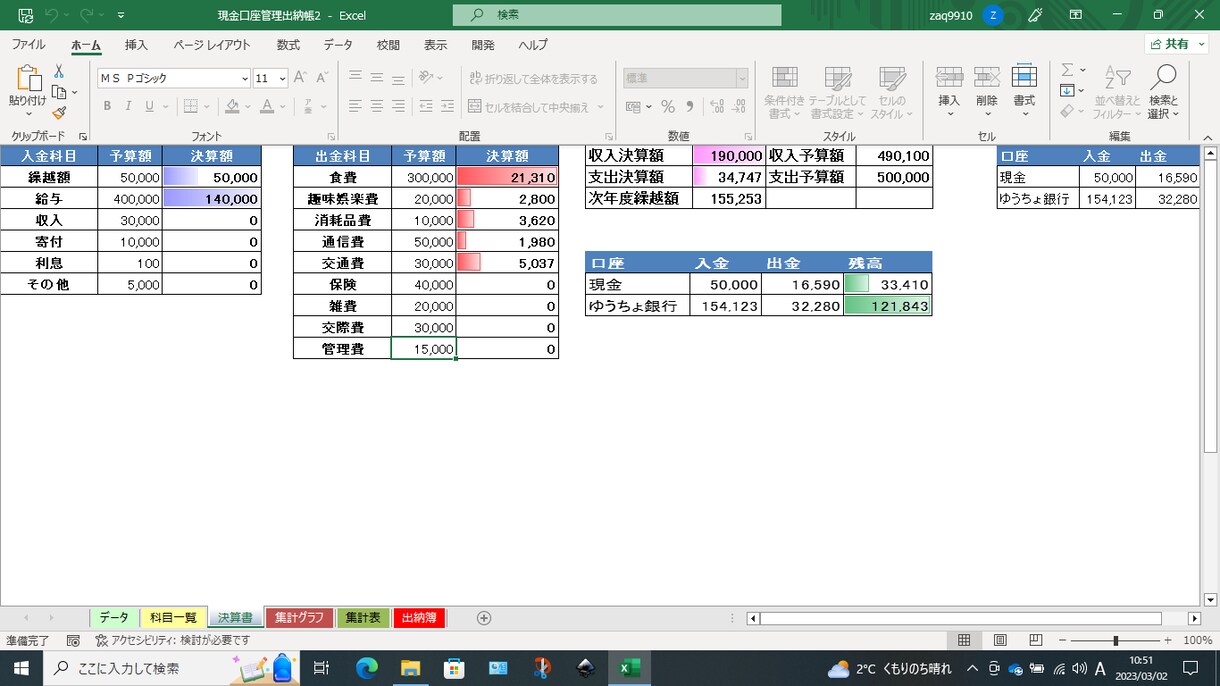Image resolution: width=1220 pixels, height=686 pixels.
Task: Open the 標準 number format dropdown
Action: [x=742, y=78]
